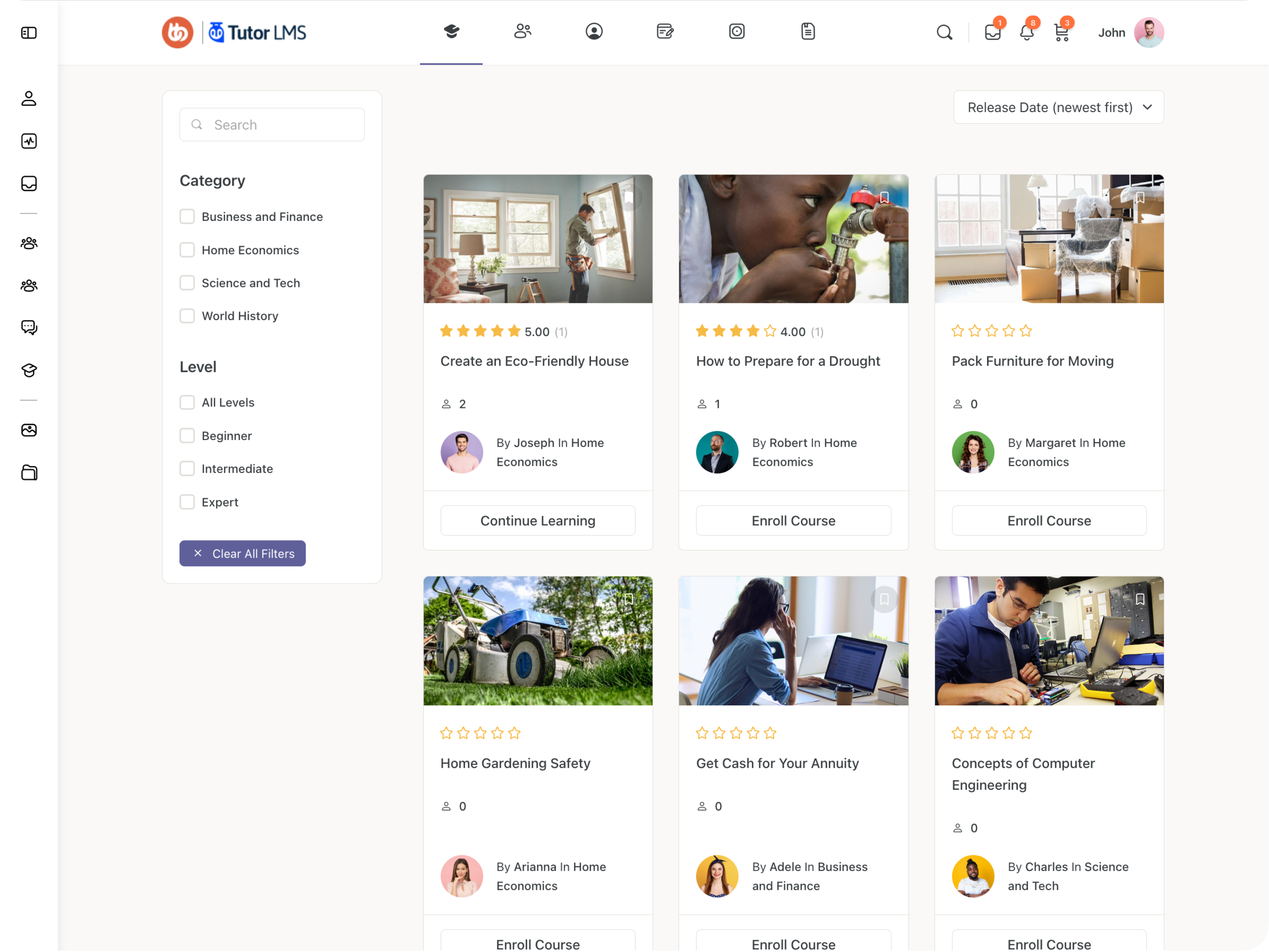Open the Release Date sort dropdown
This screenshot has width=1269, height=952.
1058,107
